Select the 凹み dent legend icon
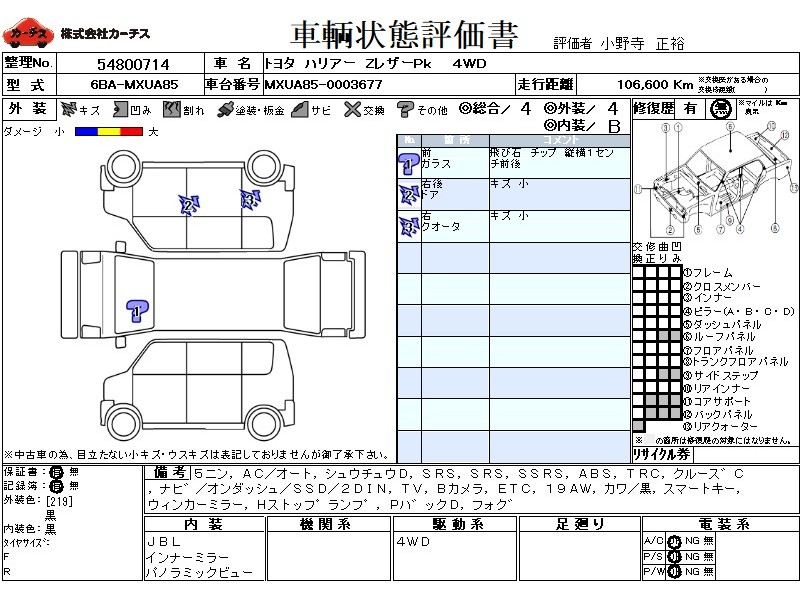Viewport: 800px width, 600px height. (x=120, y=109)
